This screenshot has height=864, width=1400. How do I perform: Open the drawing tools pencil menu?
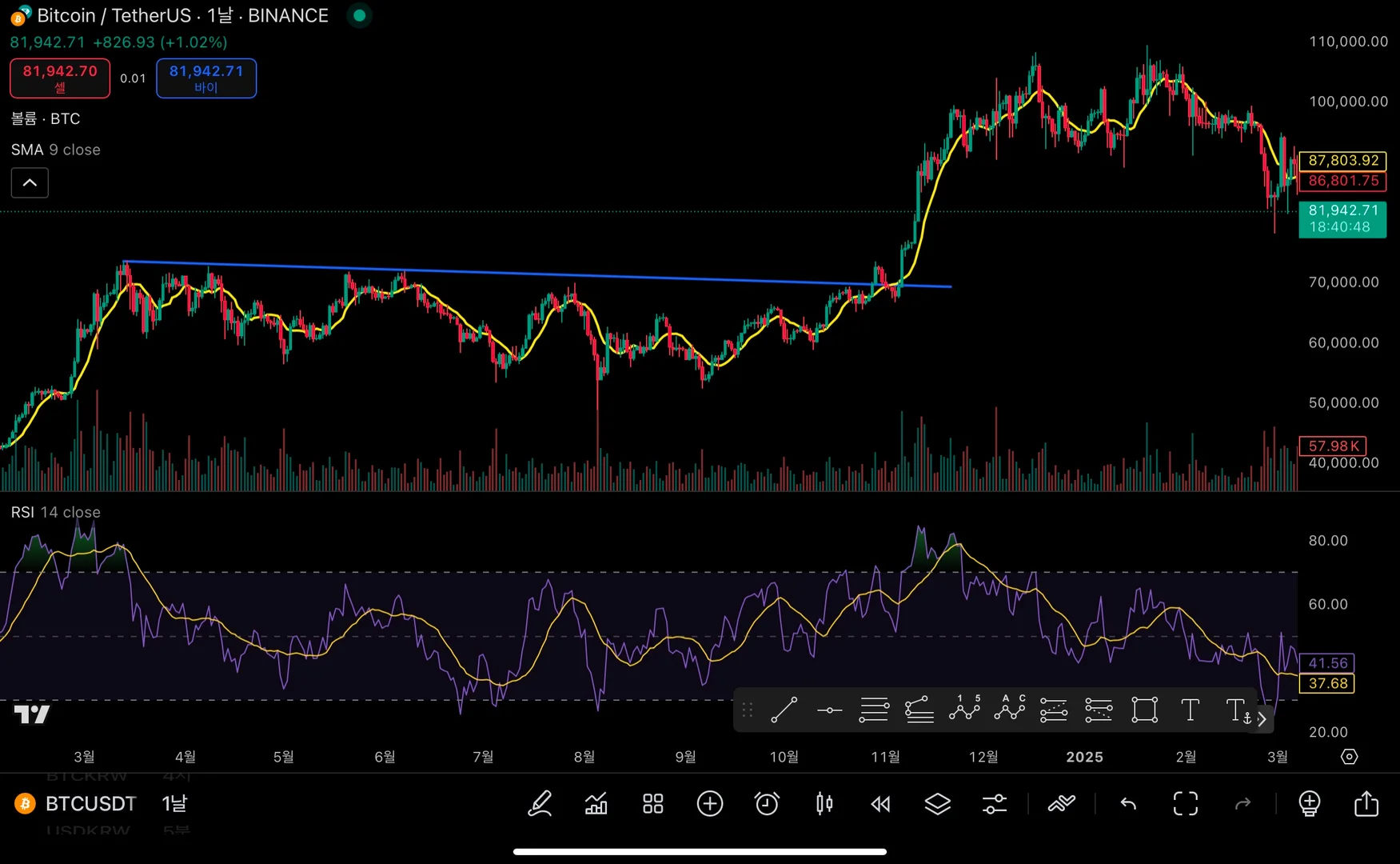(x=540, y=803)
